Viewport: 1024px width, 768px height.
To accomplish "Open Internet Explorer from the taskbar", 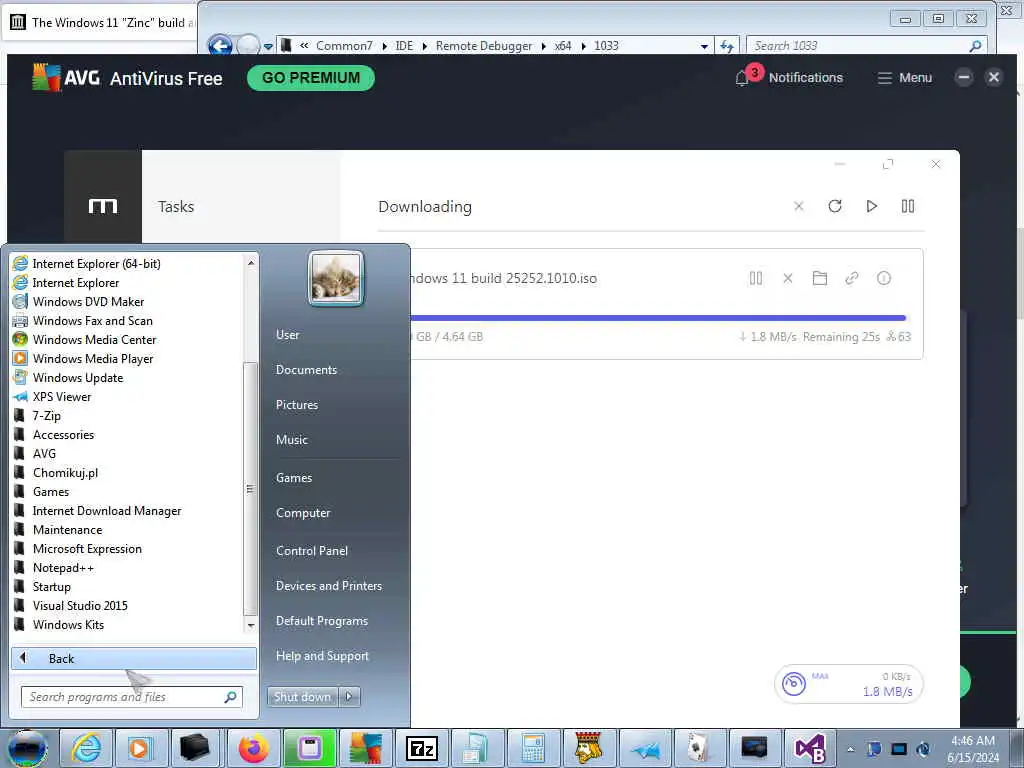I will [x=86, y=748].
